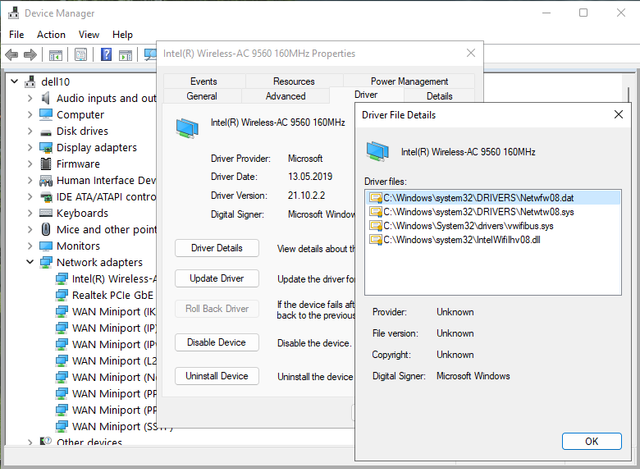
Task: Close the Intel Wireless-AC Properties dialog
Action: (471, 53)
